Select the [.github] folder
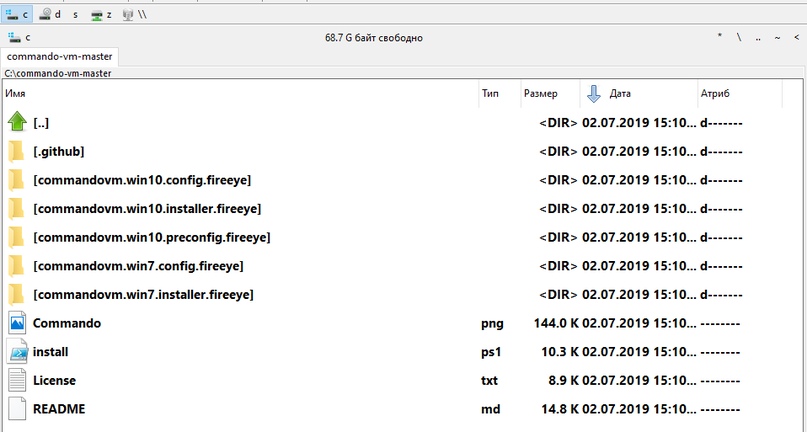Image resolution: width=807 pixels, height=432 pixels. point(58,151)
